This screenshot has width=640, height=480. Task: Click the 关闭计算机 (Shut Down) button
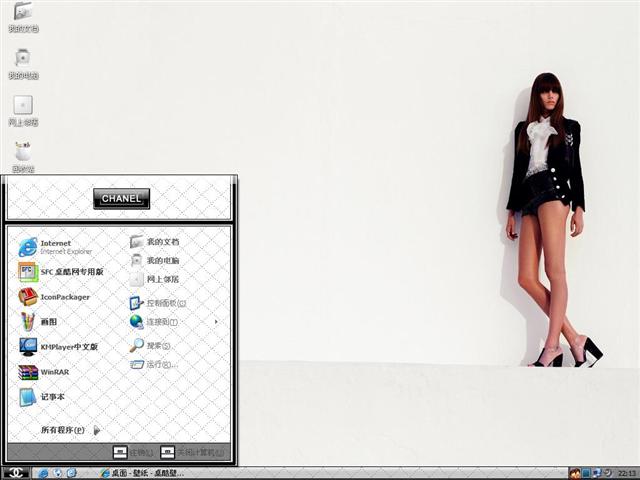192,452
